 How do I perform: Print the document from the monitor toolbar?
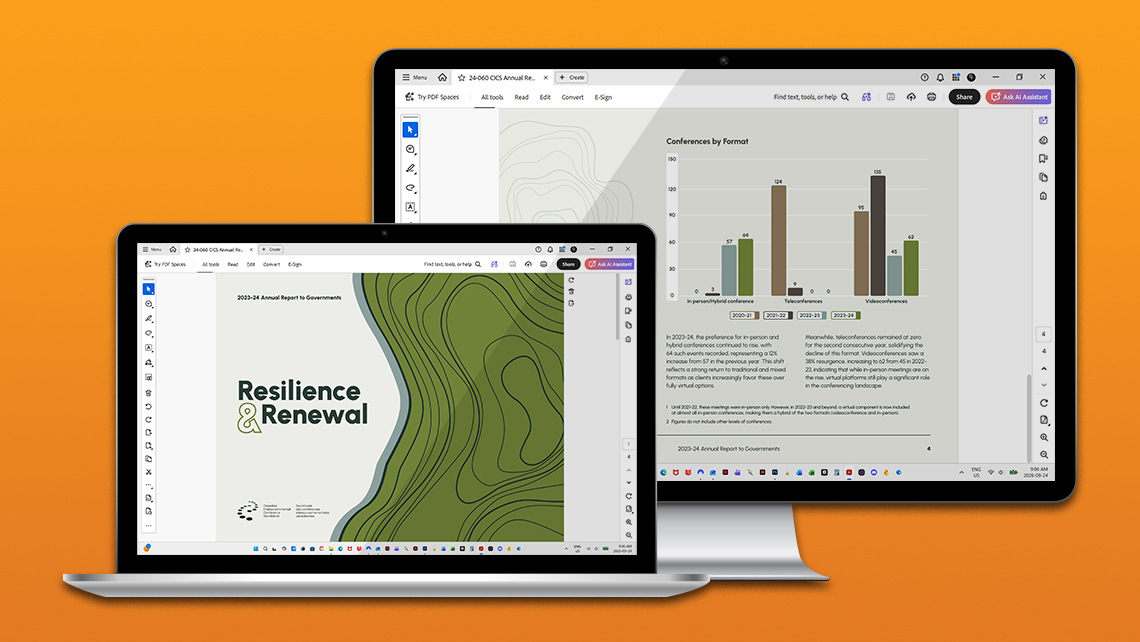coord(931,97)
